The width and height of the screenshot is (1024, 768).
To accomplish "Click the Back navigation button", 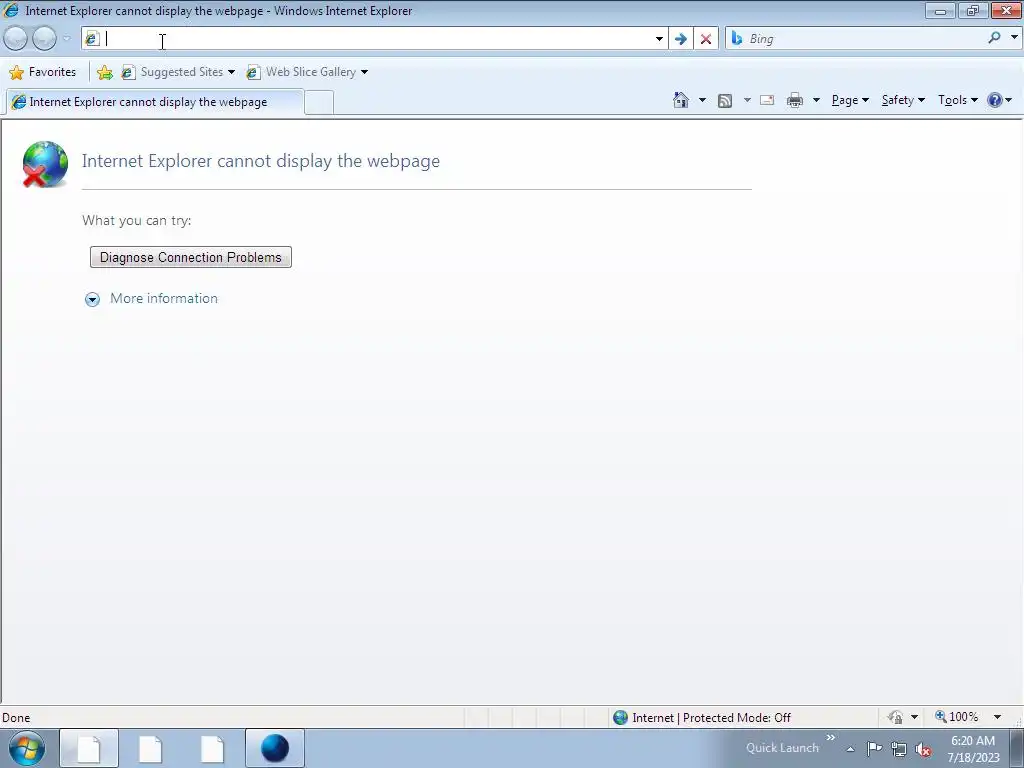I will point(16,39).
